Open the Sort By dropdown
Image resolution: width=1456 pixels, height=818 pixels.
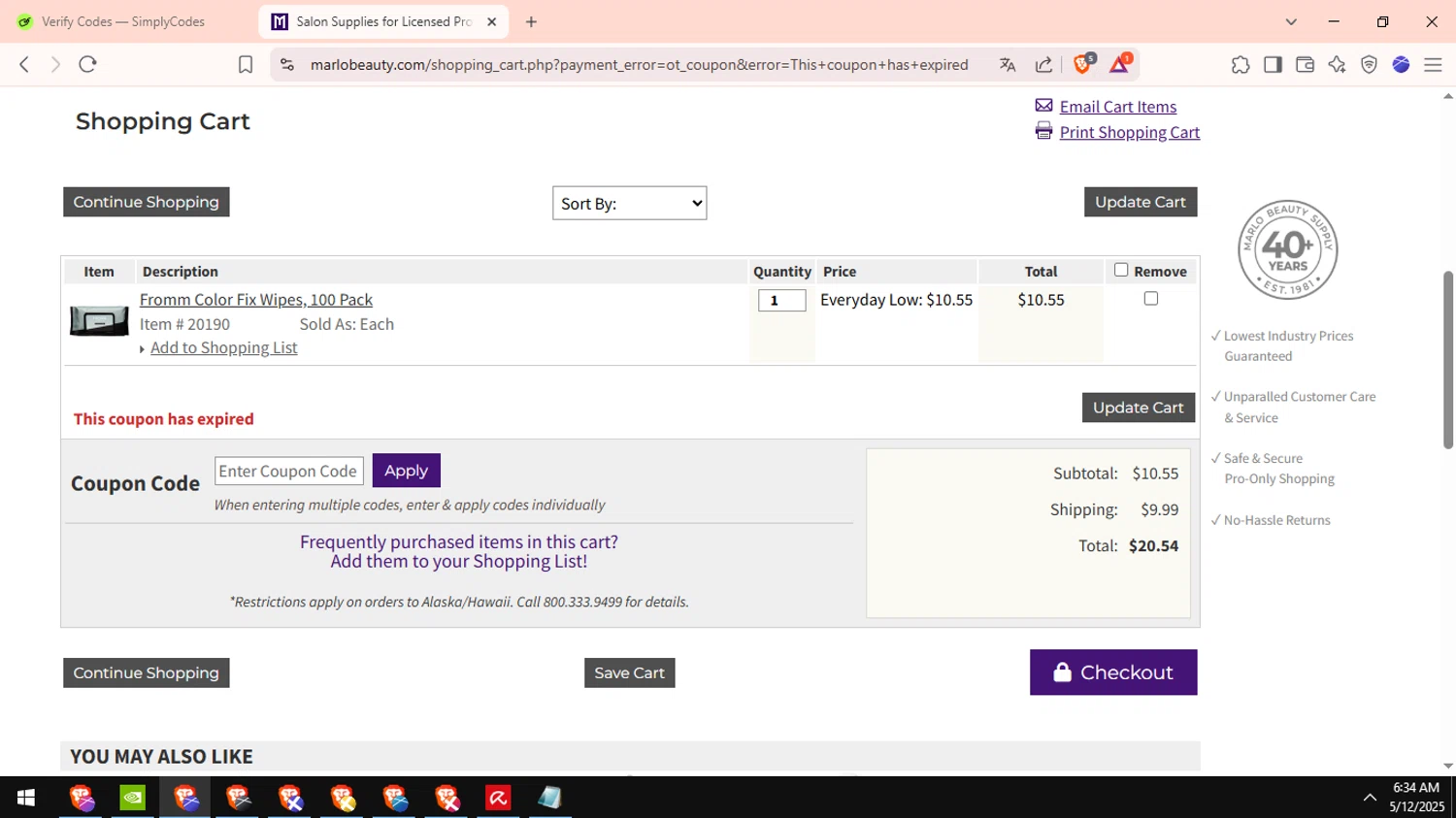click(630, 203)
